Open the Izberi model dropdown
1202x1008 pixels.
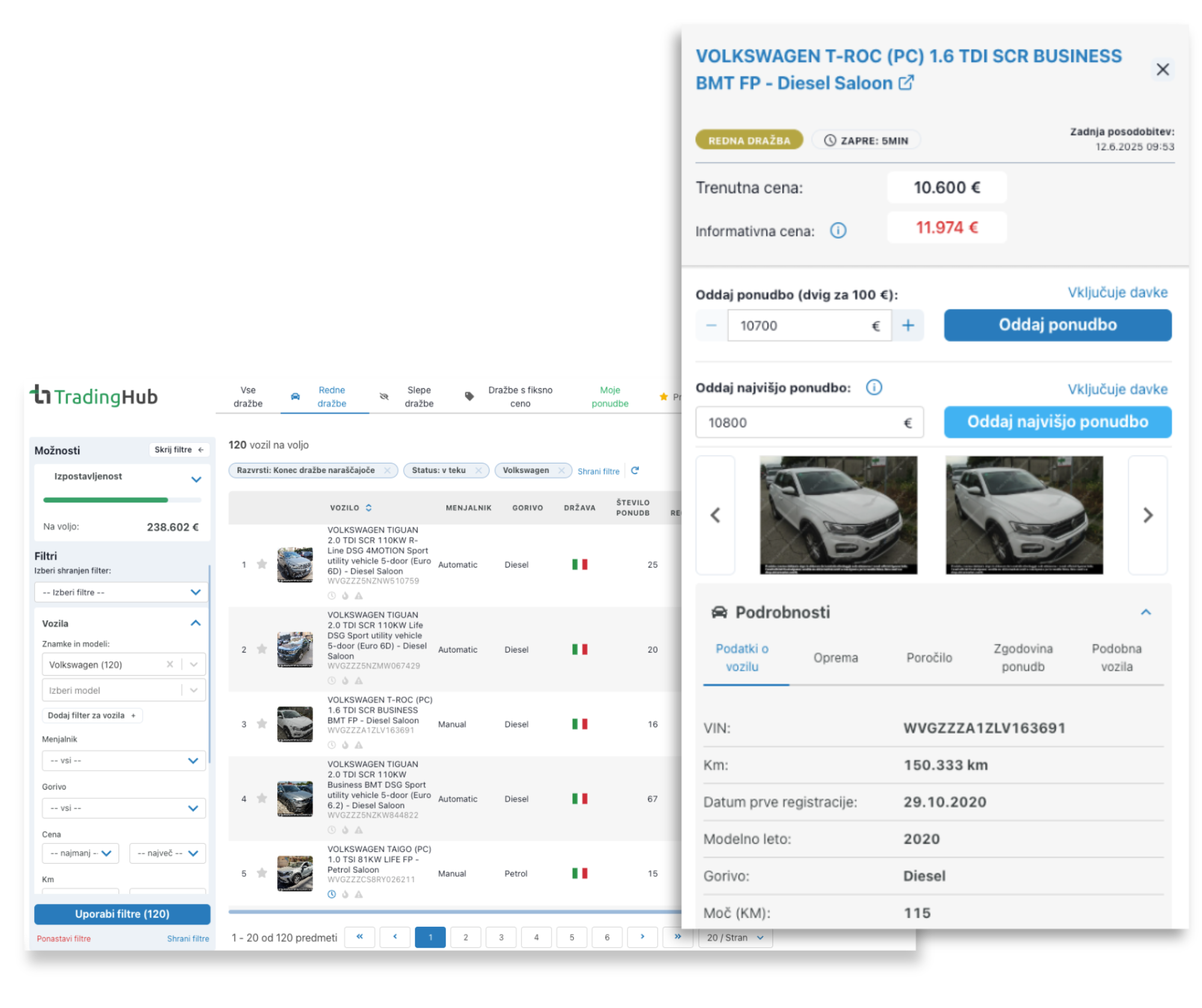click(123, 690)
